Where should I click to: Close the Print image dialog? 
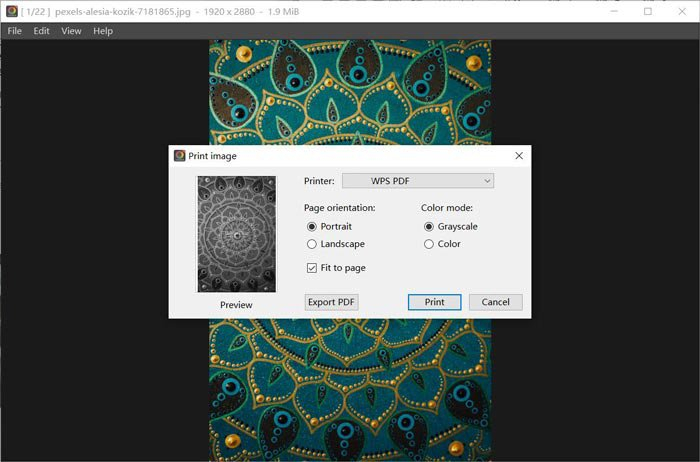tap(519, 156)
